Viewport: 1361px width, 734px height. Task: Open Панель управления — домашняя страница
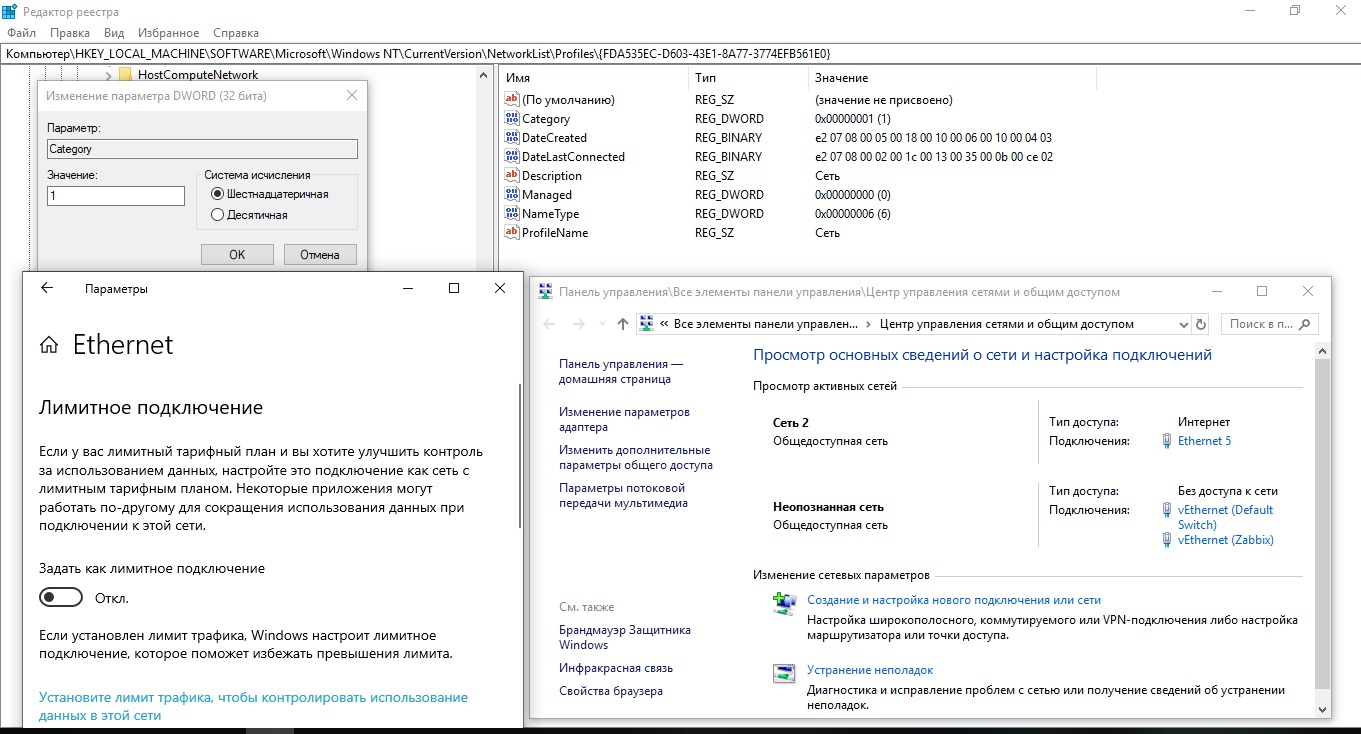621,372
